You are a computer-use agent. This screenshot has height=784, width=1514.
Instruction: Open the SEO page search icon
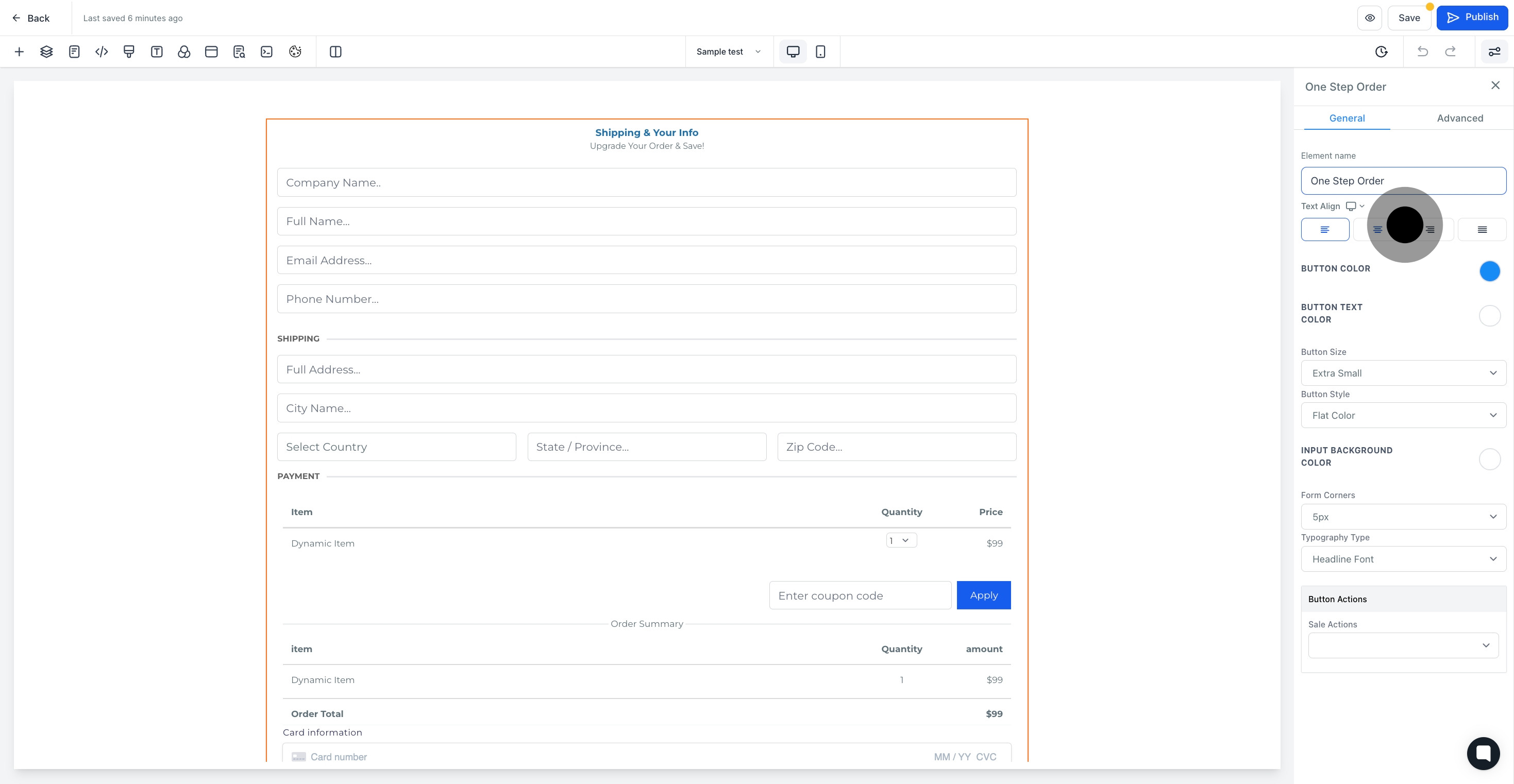pos(239,52)
